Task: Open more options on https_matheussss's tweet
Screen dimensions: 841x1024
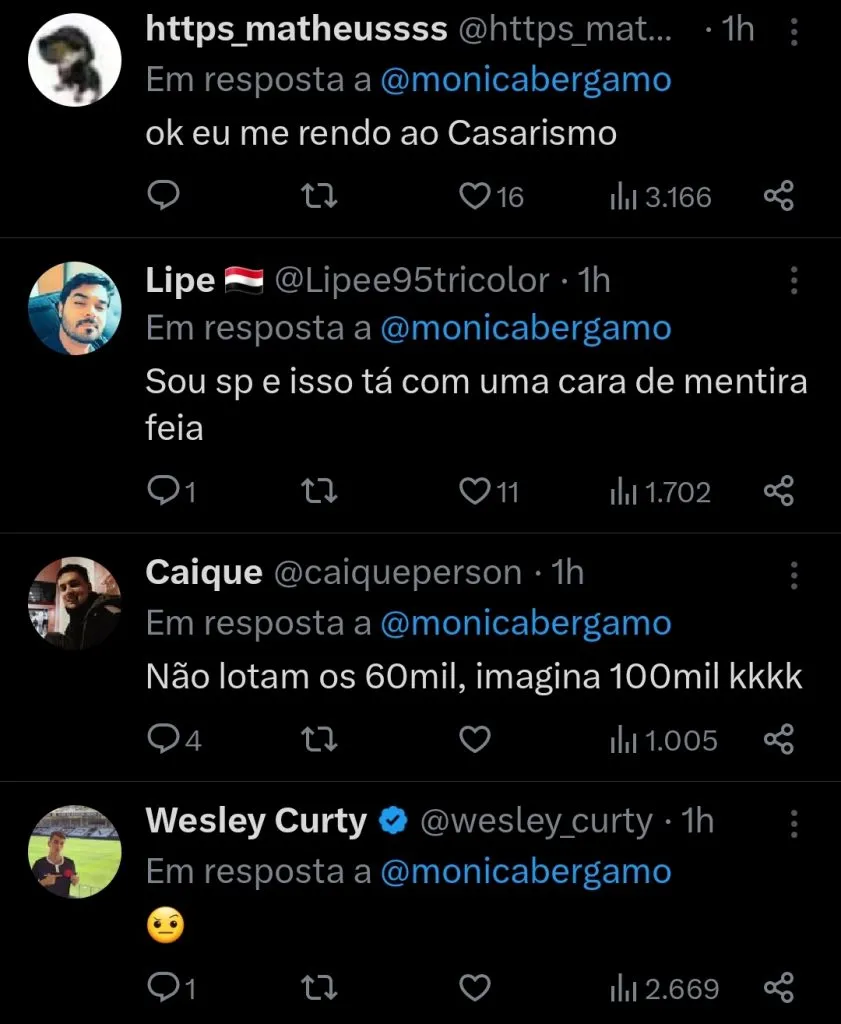Action: (x=794, y=34)
